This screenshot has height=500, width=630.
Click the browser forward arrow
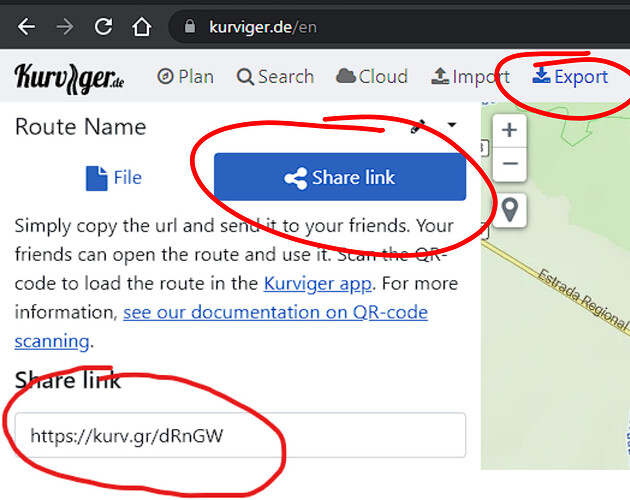[x=65, y=27]
